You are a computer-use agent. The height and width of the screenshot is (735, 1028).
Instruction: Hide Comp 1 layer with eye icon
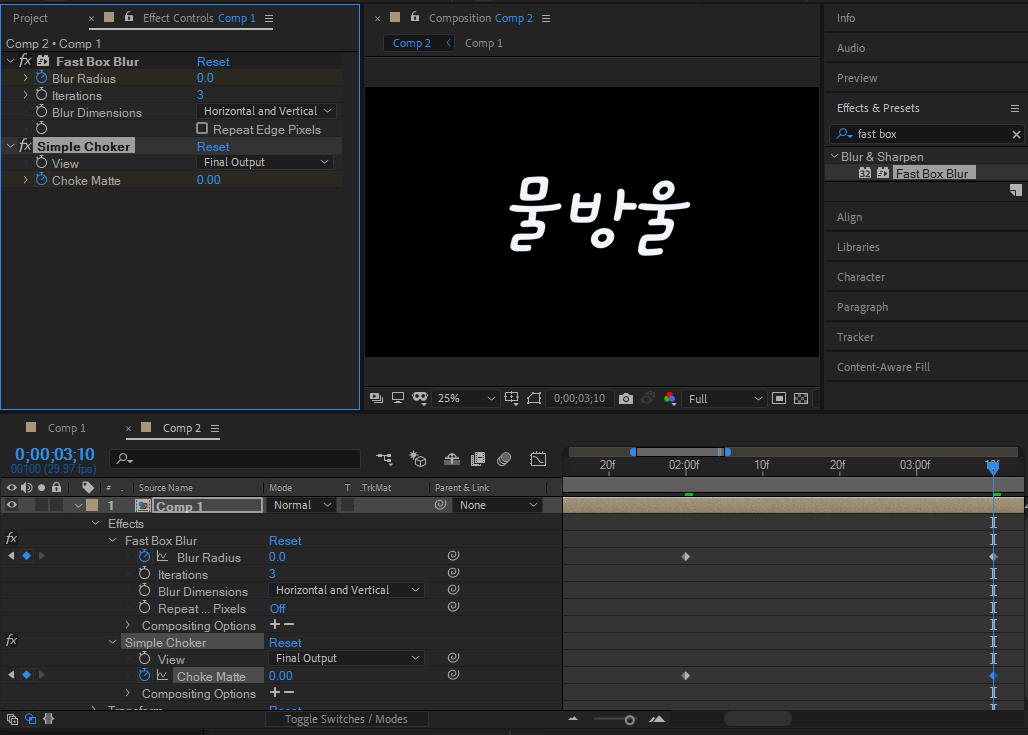point(11,505)
